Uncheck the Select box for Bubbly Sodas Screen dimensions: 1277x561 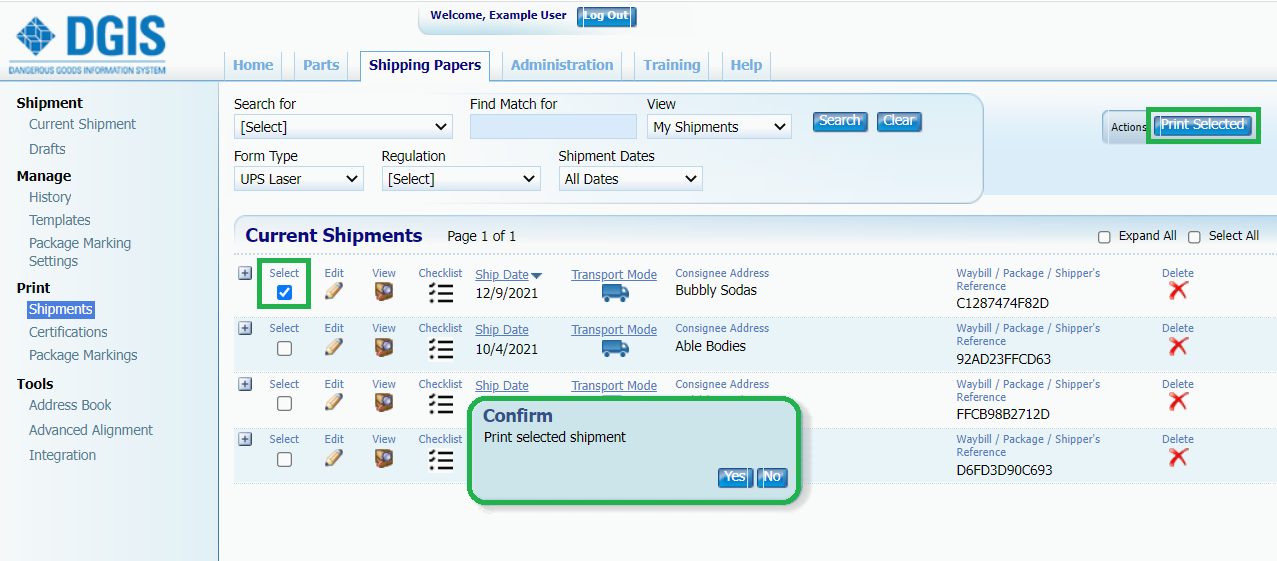pyautogui.click(x=284, y=292)
